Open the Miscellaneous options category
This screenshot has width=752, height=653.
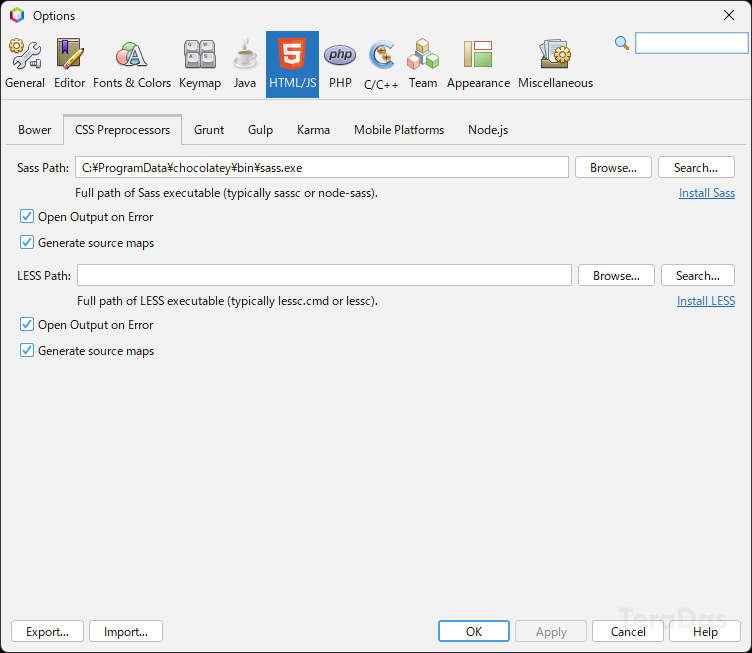point(555,64)
